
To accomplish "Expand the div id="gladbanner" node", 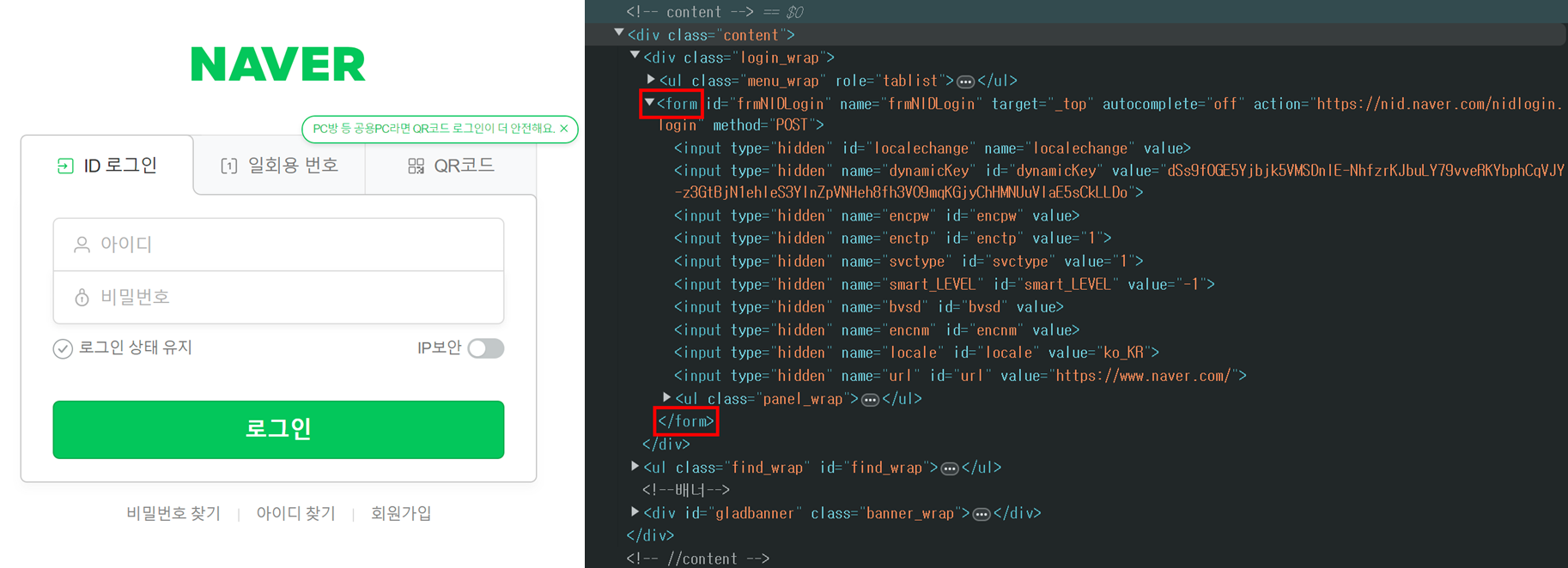I will [635, 511].
